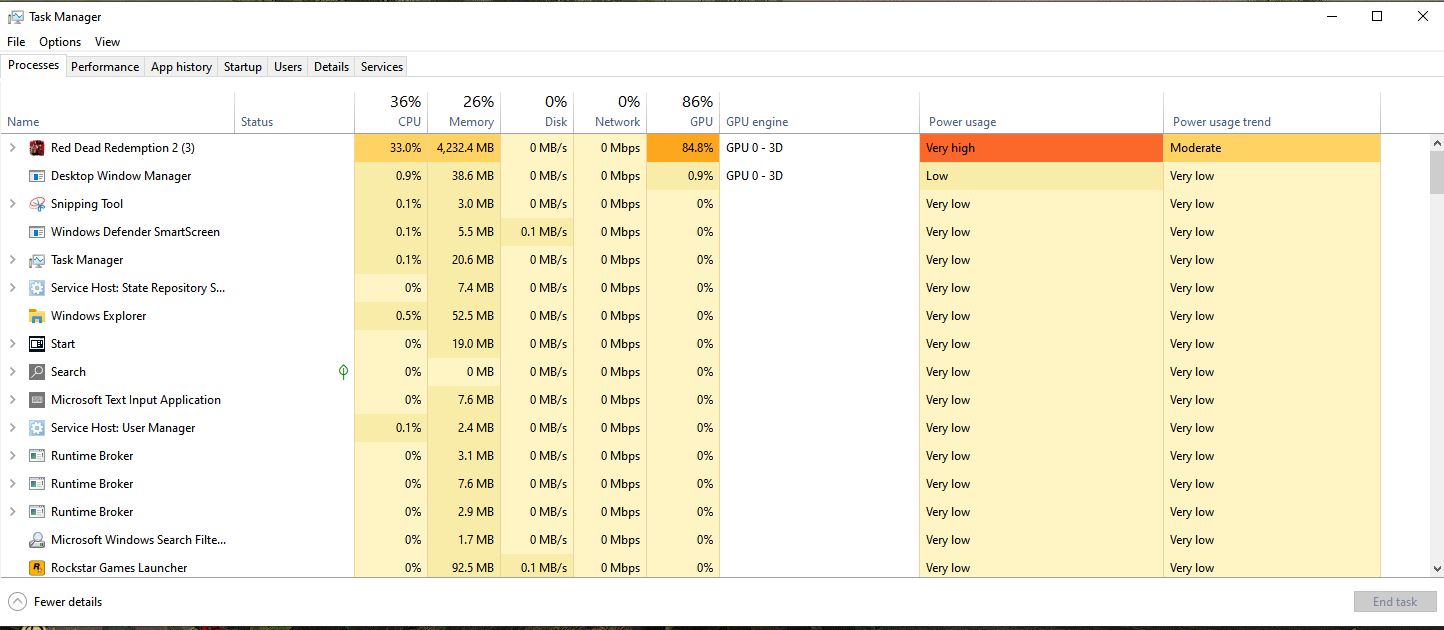Click the Start process icon
This screenshot has width=1444, height=630.
coord(37,344)
